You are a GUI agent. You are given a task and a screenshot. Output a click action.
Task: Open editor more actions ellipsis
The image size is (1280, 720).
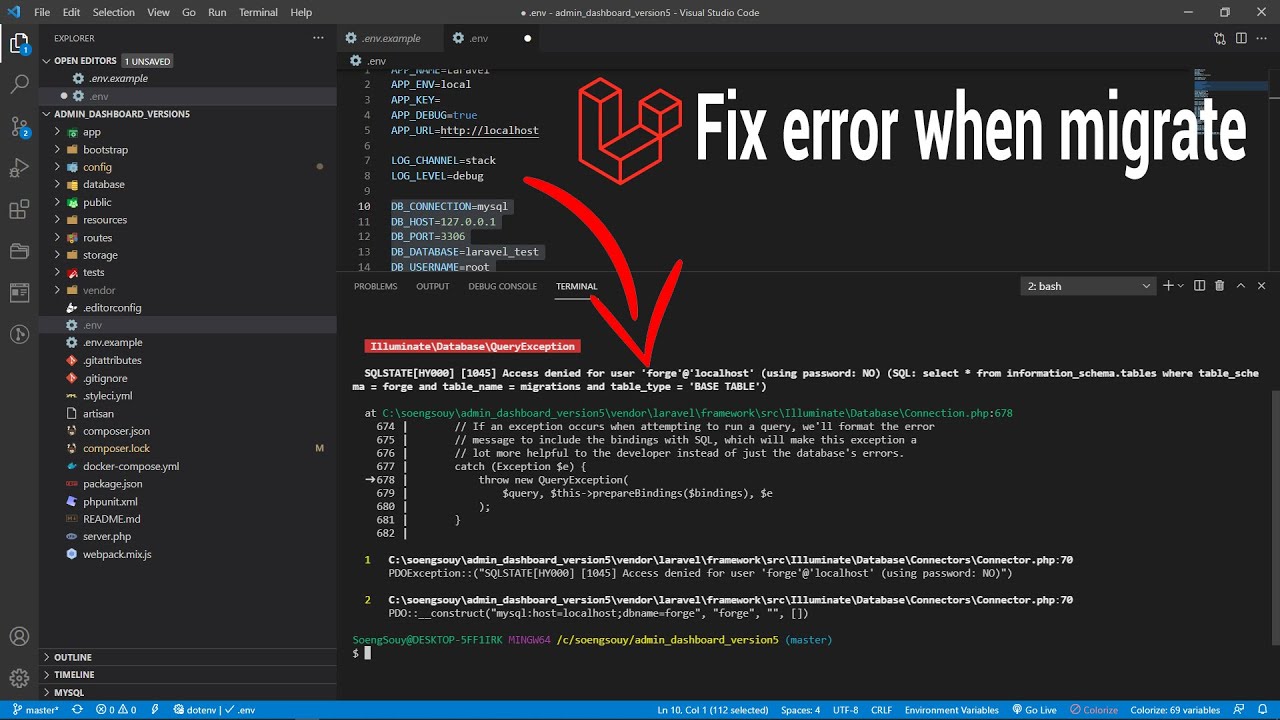click(x=1262, y=38)
